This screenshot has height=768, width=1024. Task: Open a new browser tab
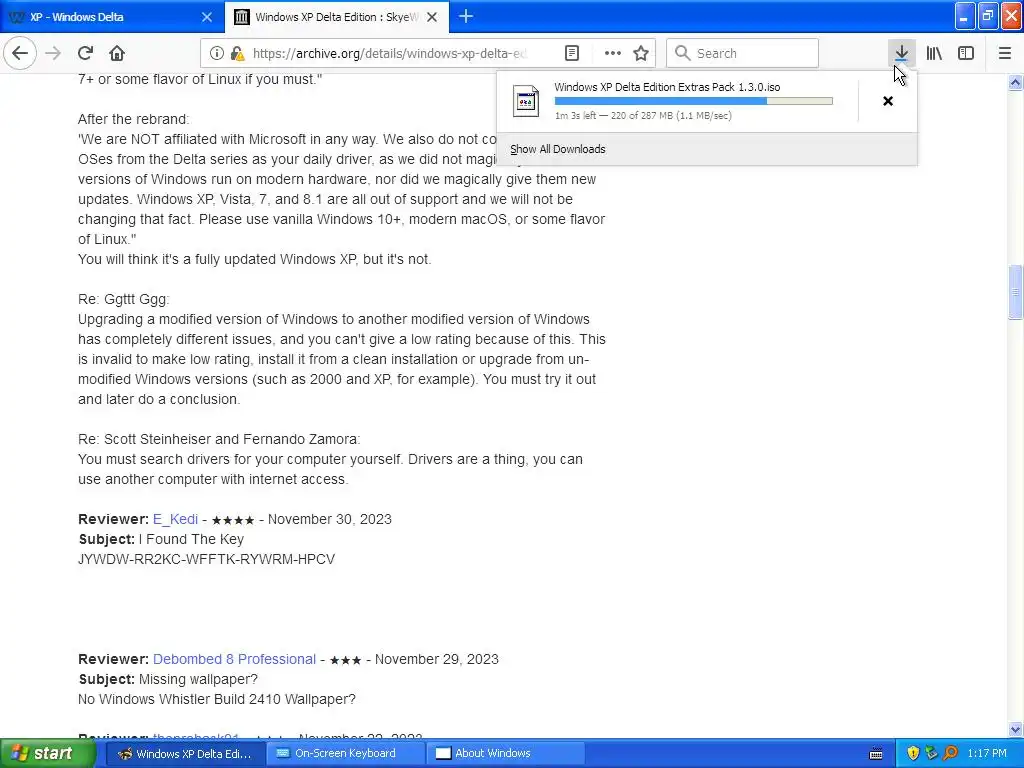coord(466,16)
